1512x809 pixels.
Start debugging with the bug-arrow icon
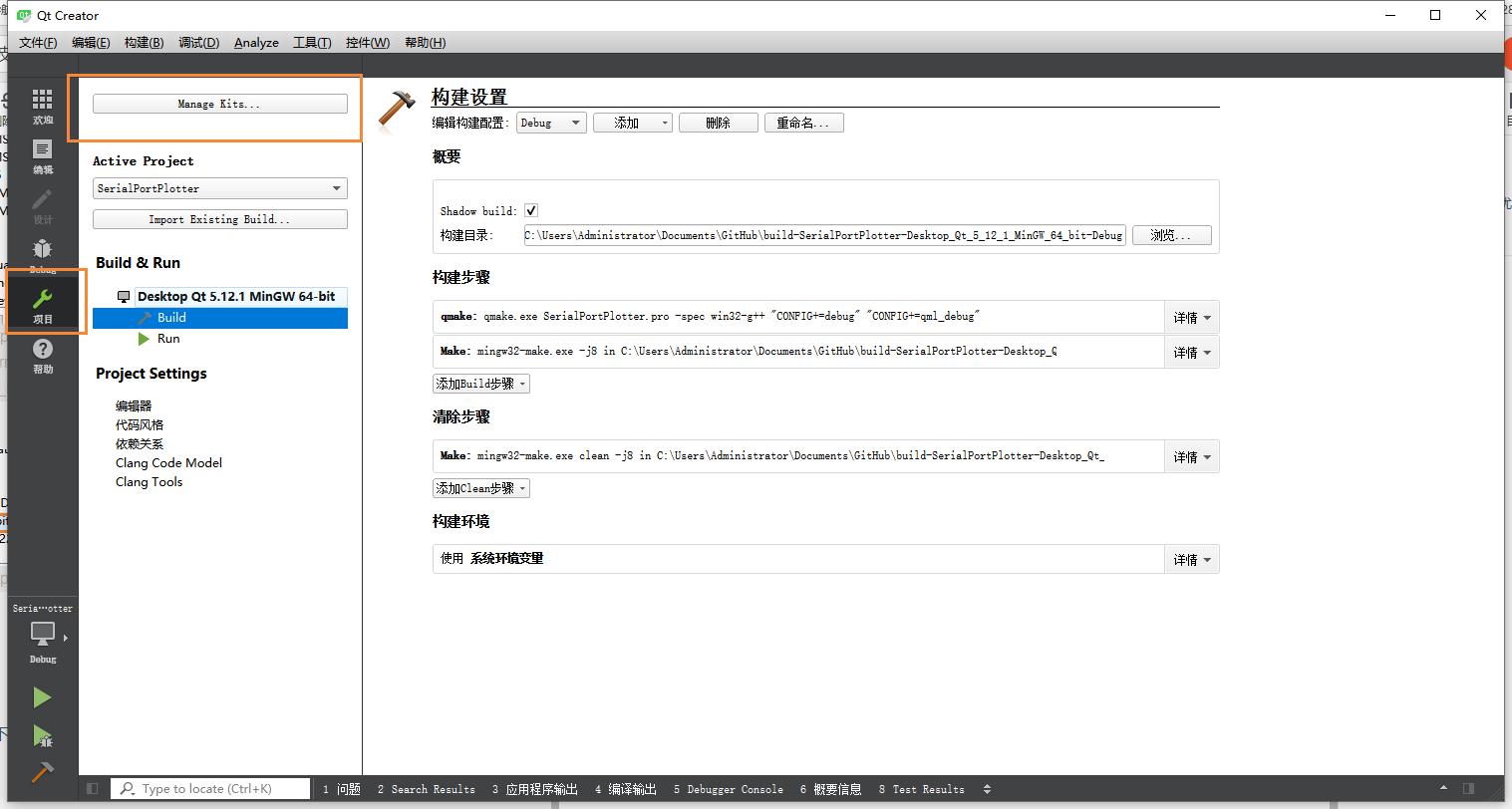(42, 735)
